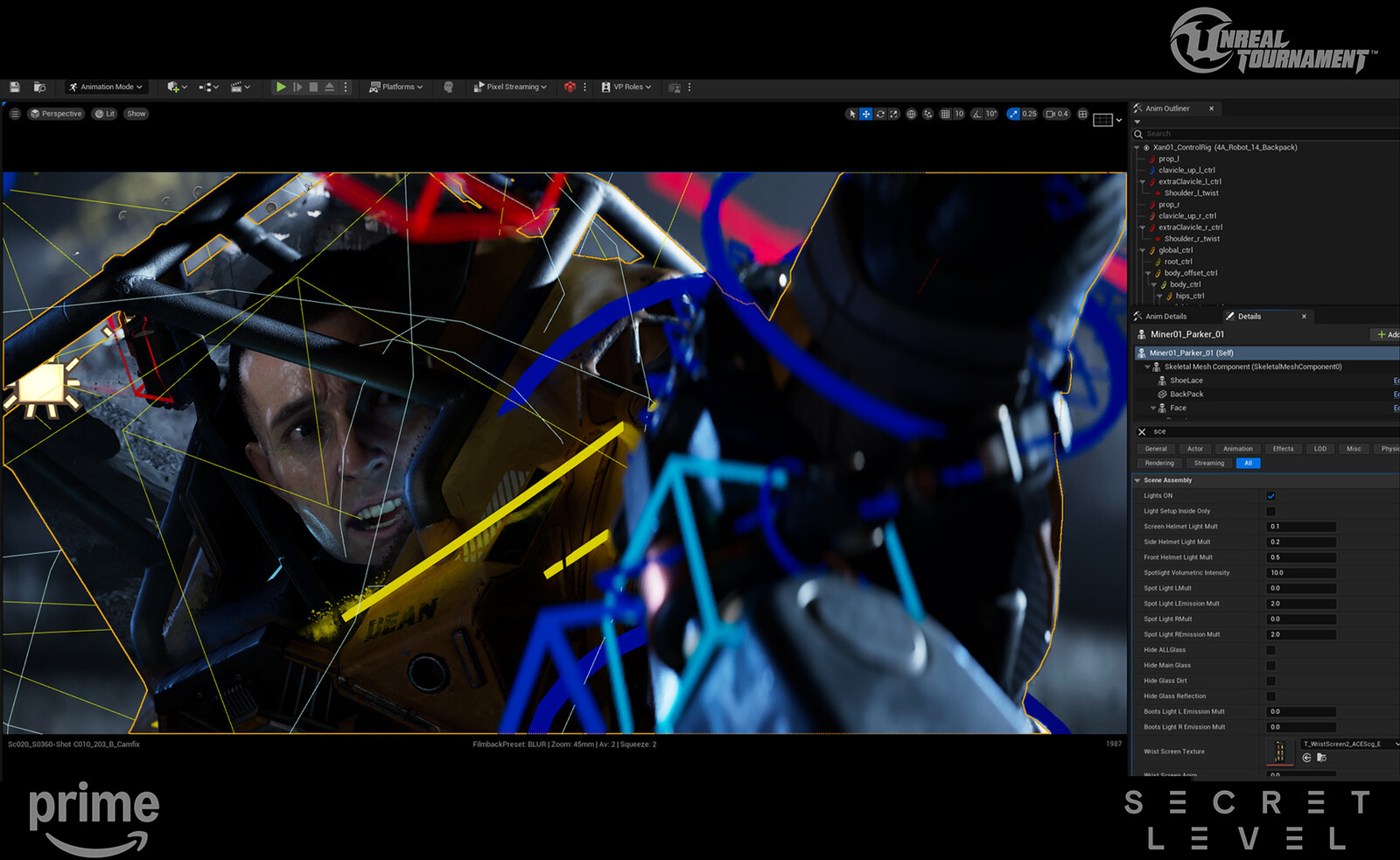Switch to the Details tab

(x=1249, y=317)
